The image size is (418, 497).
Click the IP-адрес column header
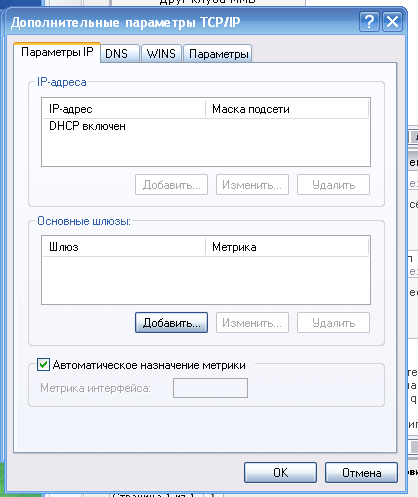[x=124, y=109]
